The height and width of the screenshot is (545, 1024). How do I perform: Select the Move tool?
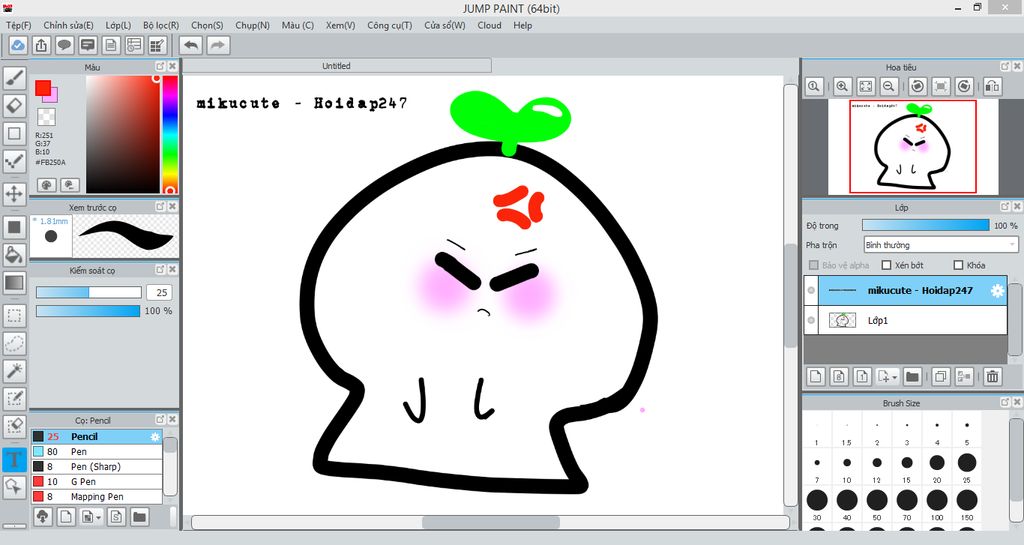tap(14, 194)
